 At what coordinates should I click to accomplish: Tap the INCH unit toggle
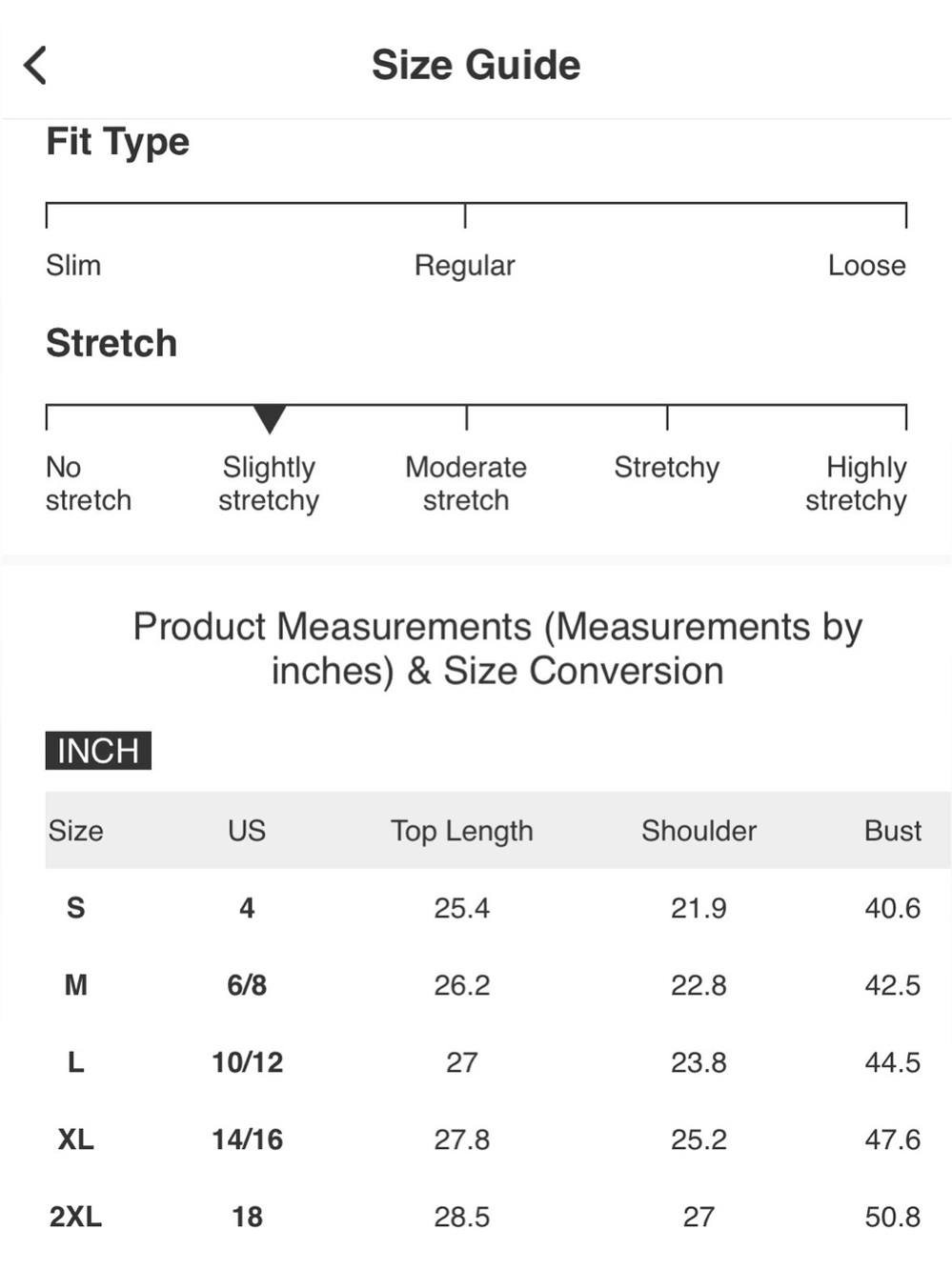click(98, 751)
